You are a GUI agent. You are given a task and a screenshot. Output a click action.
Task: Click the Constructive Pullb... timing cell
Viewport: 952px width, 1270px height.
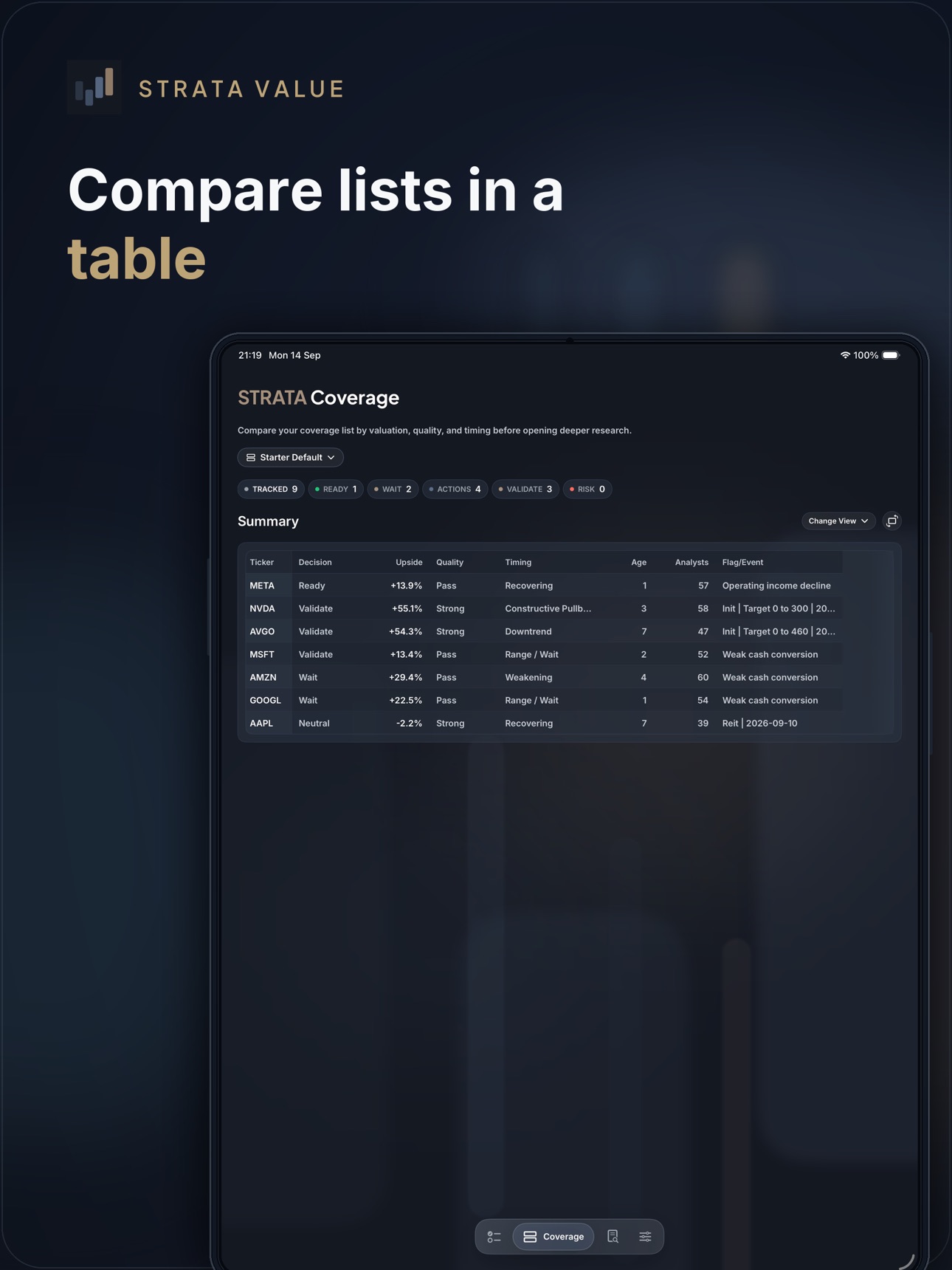pyautogui.click(x=548, y=608)
